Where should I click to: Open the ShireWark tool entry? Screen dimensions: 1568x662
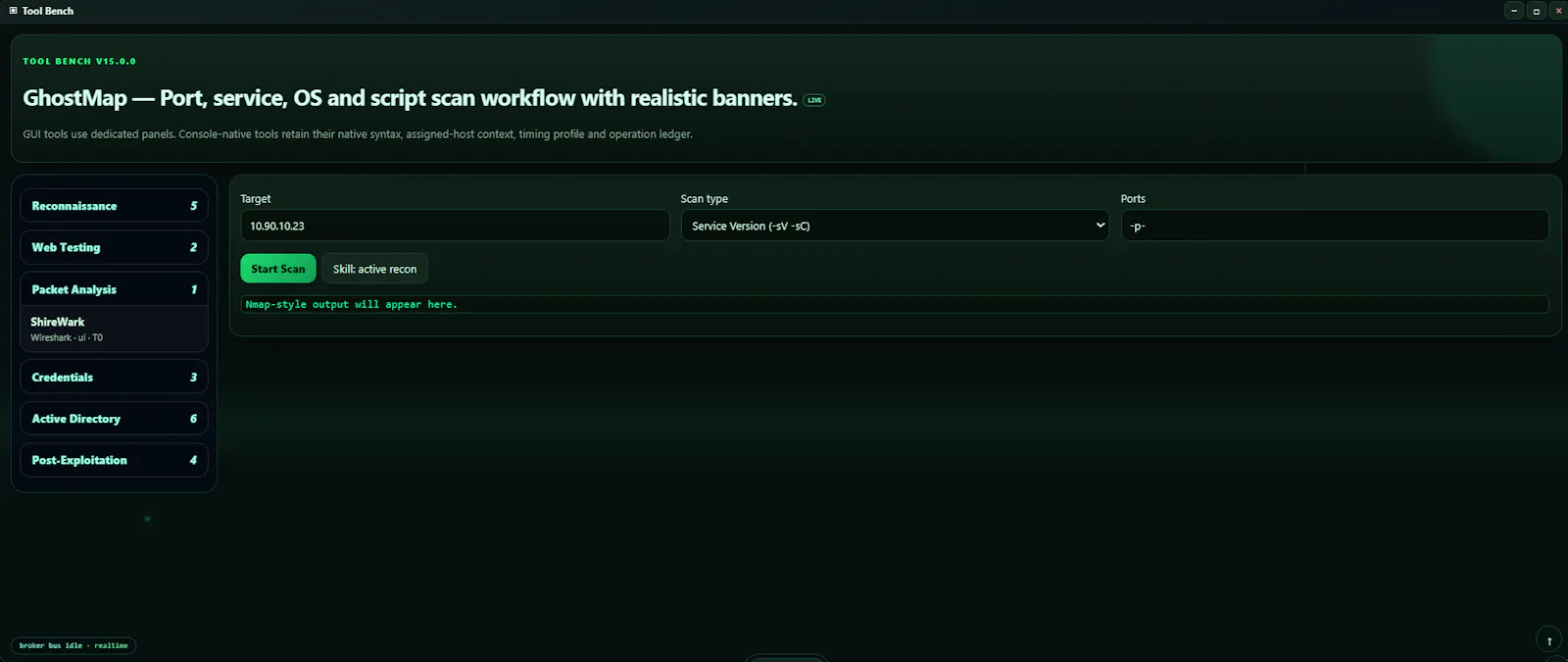[x=114, y=329]
